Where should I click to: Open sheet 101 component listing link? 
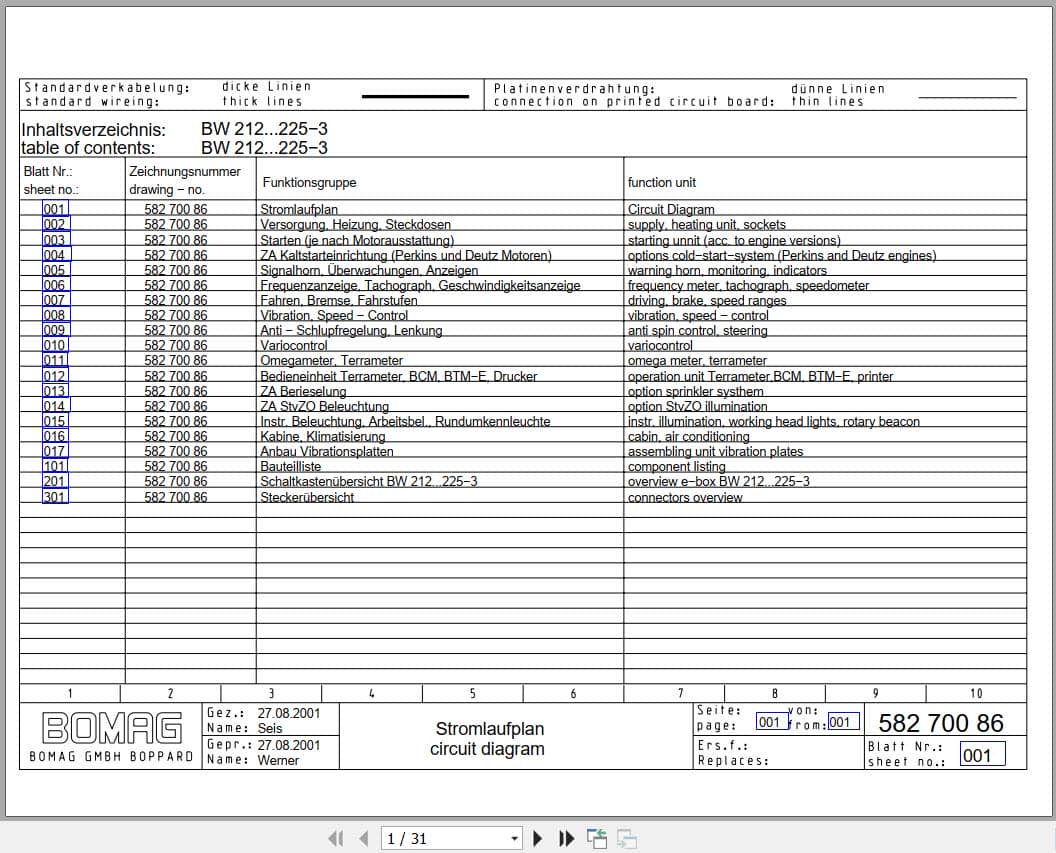pyautogui.click(x=55, y=466)
